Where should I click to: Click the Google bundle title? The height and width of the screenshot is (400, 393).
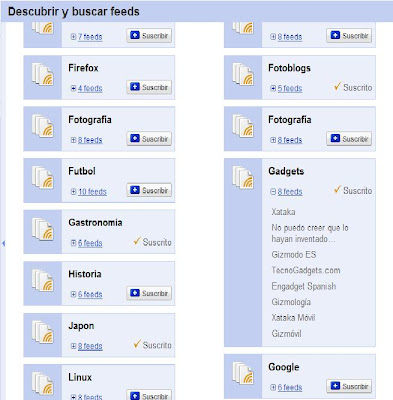click(284, 367)
